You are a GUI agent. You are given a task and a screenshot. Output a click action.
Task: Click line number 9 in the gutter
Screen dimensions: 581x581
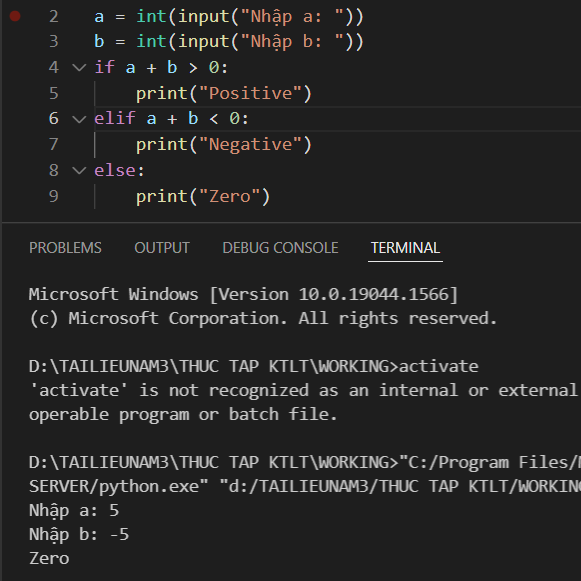(x=54, y=196)
